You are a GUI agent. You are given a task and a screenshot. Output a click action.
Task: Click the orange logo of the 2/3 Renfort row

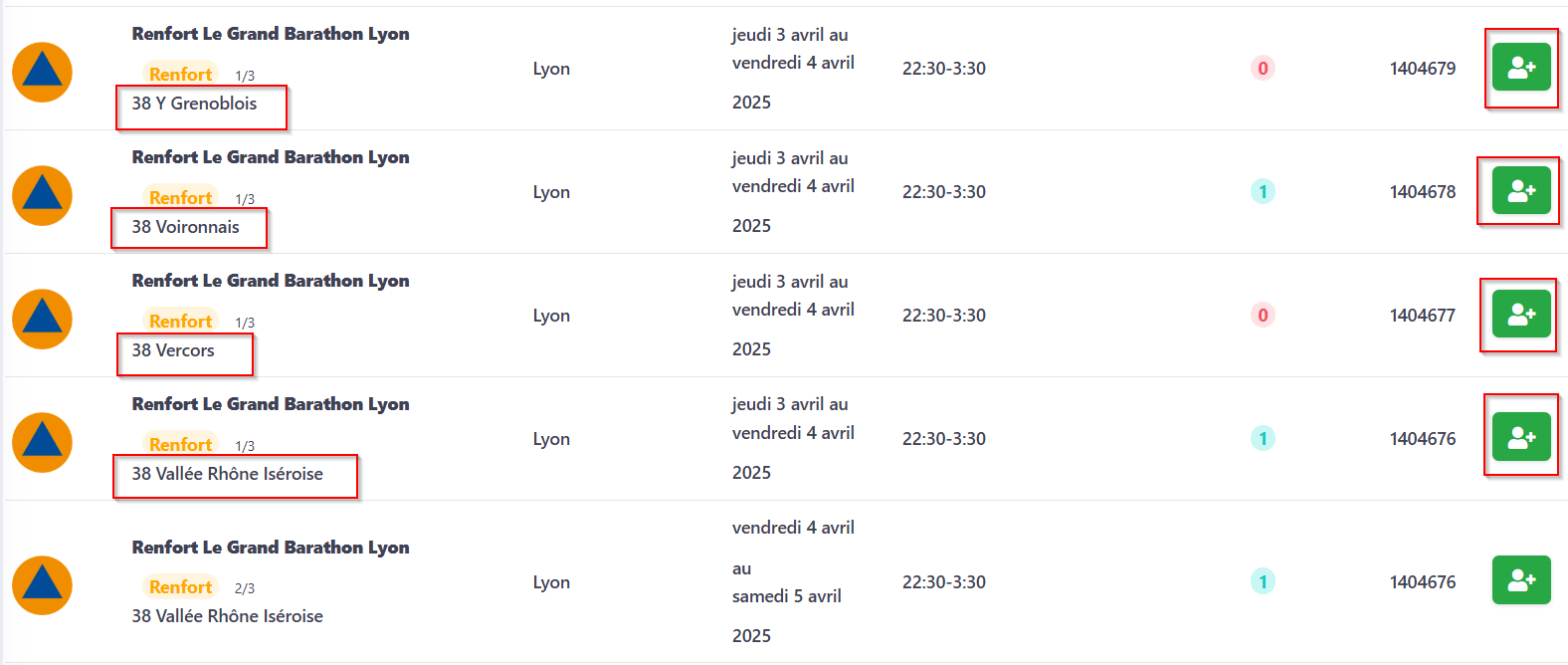click(42, 585)
